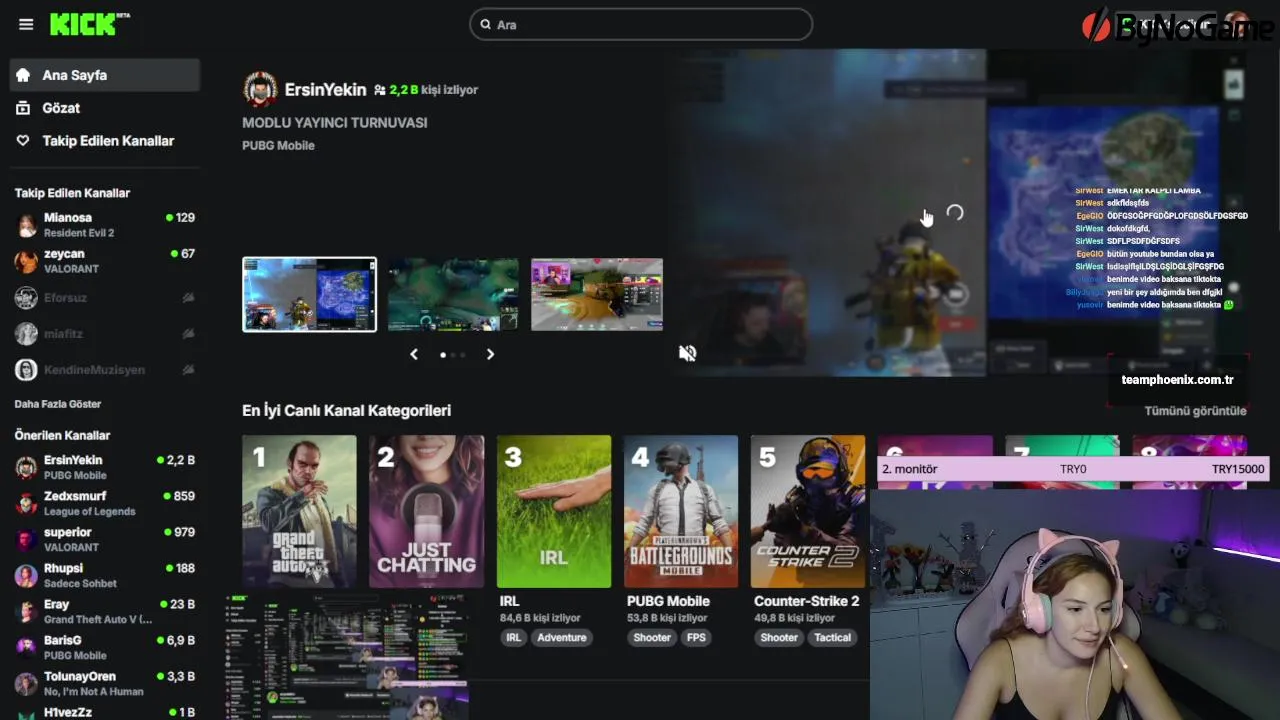Image resolution: width=1280 pixels, height=720 pixels.
Task: Click PUBG Mobile category title
Action: (668, 601)
